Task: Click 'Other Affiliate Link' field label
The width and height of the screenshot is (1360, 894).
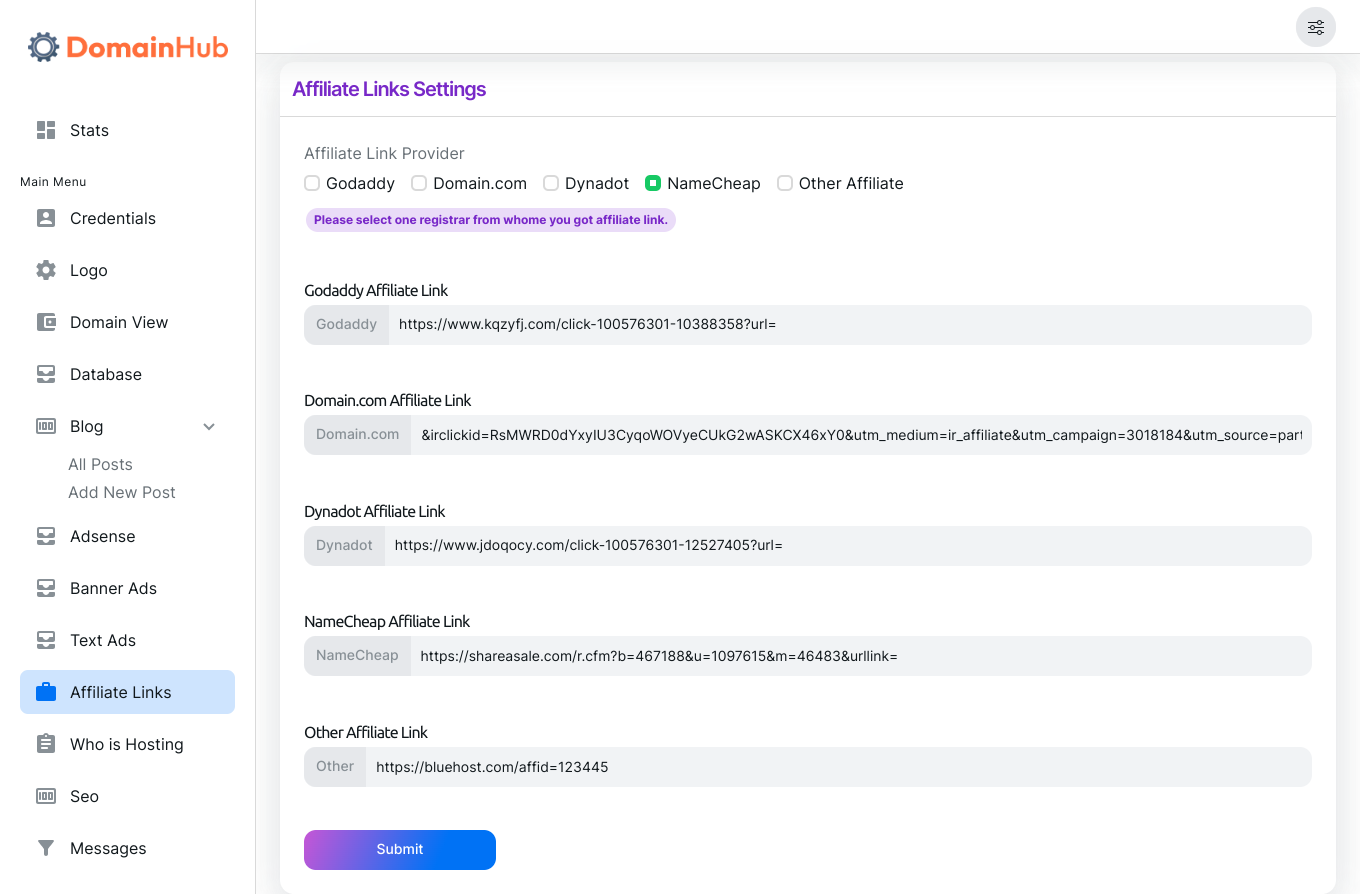Action: click(366, 733)
